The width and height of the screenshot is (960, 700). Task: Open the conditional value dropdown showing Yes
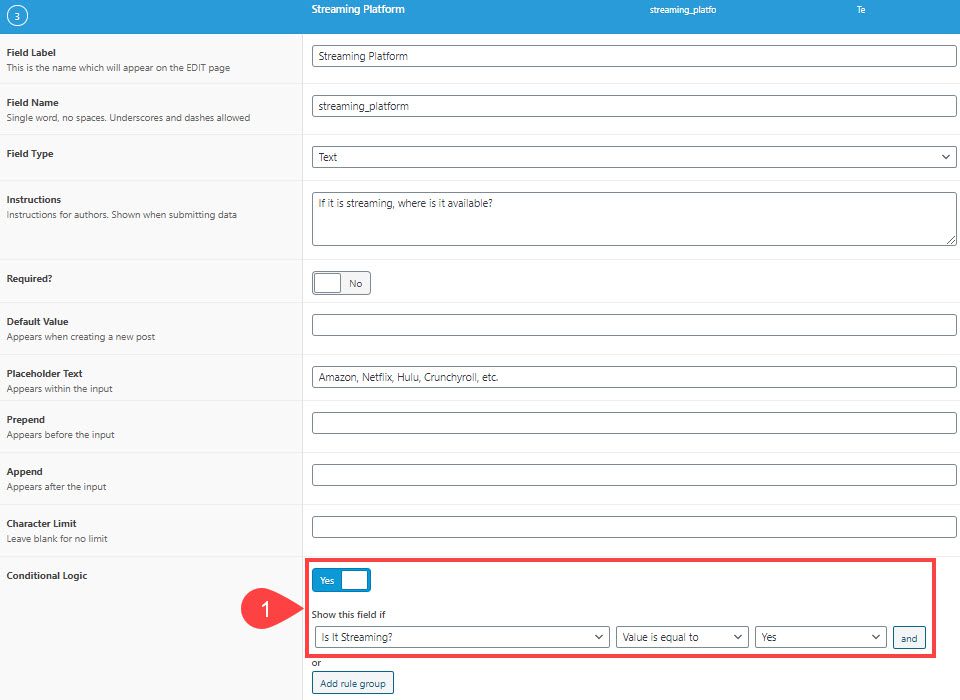tap(820, 636)
